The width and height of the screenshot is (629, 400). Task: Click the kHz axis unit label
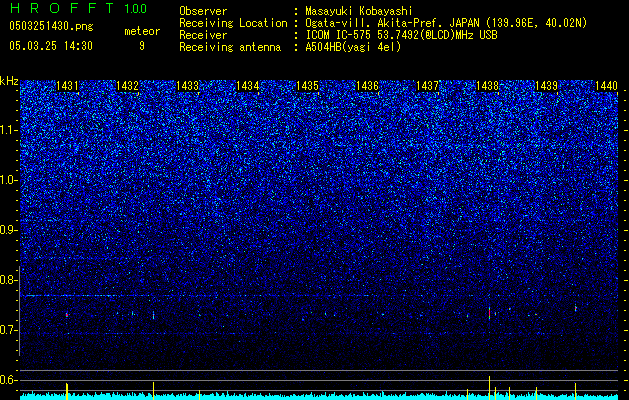[x=9, y=81]
